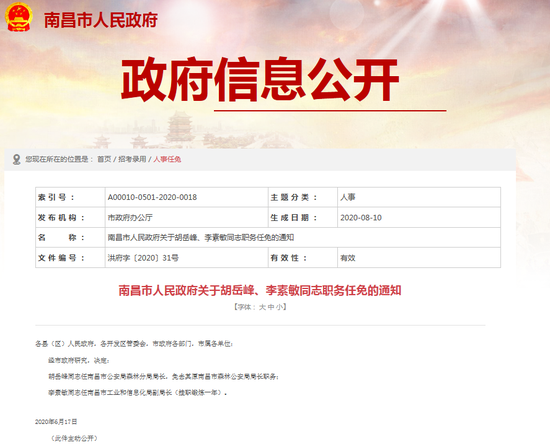Select the document name in table row
This screenshot has width=550, height=445.
click(201, 238)
